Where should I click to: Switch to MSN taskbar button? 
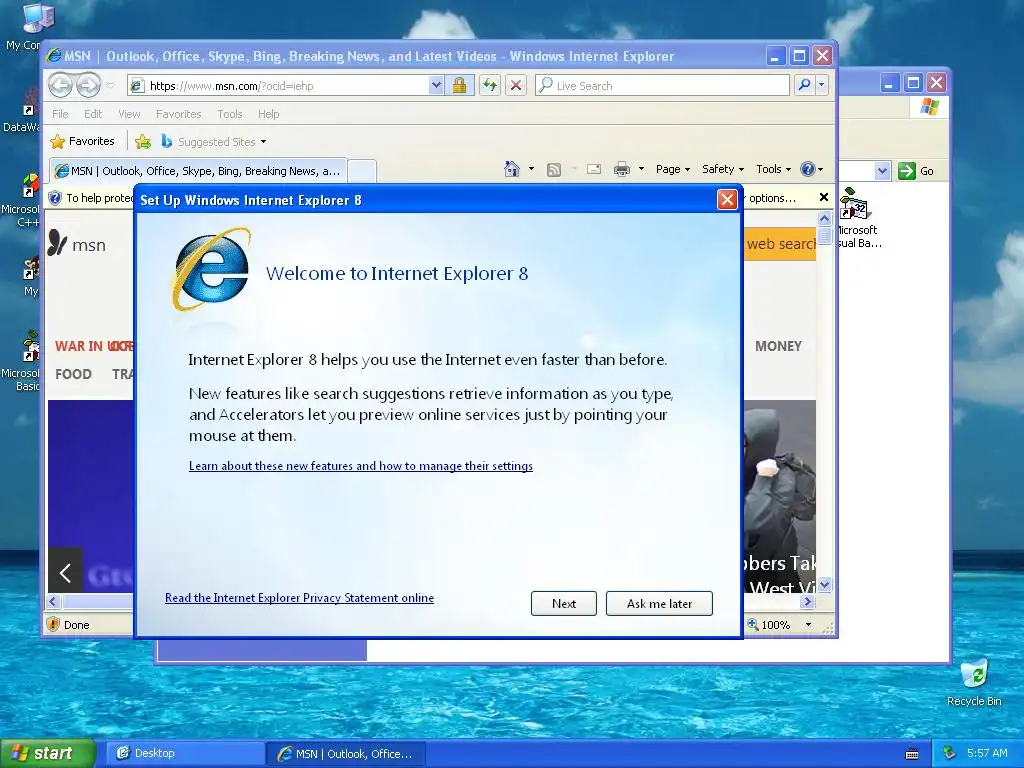346,753
